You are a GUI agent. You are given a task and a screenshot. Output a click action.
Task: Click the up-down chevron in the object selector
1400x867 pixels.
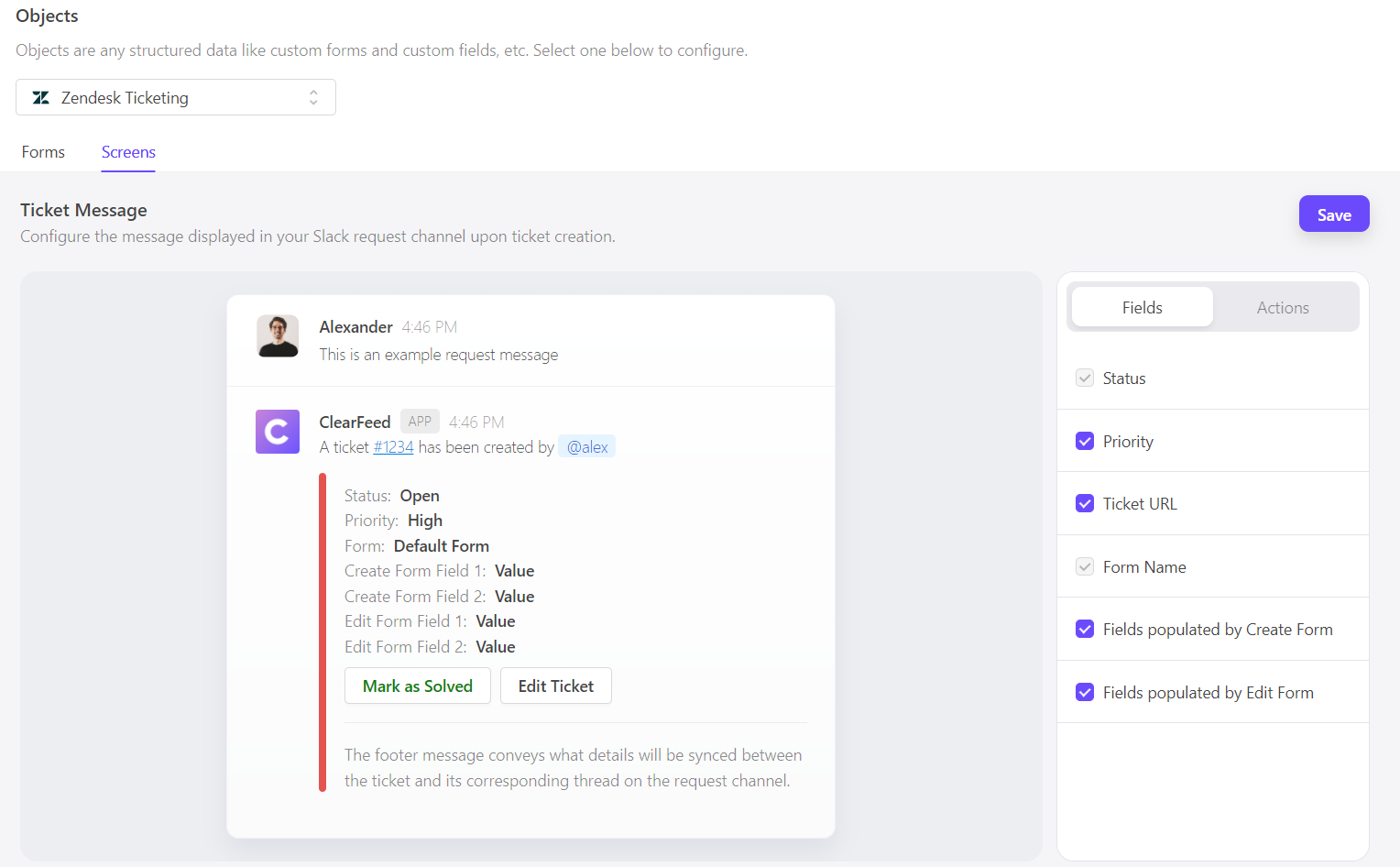click(313, 98)
